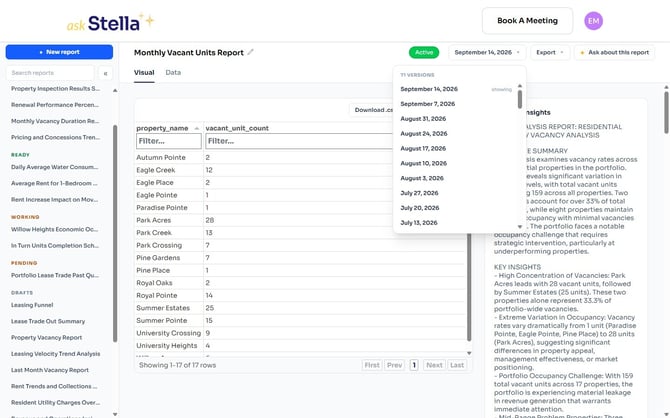Open Willow Heights Economic Oc... report
670x418 pixels.
(x=54, y=230)
